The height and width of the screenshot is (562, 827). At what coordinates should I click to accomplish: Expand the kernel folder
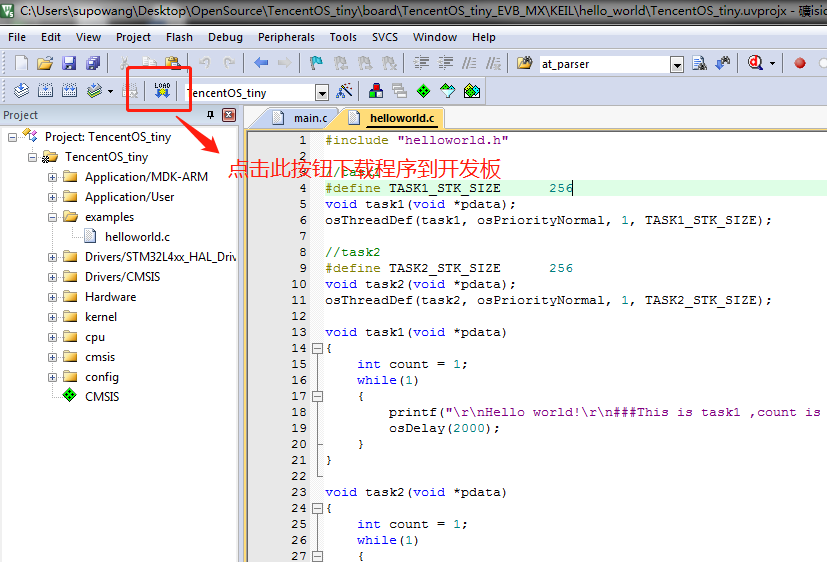pos(52,318)
